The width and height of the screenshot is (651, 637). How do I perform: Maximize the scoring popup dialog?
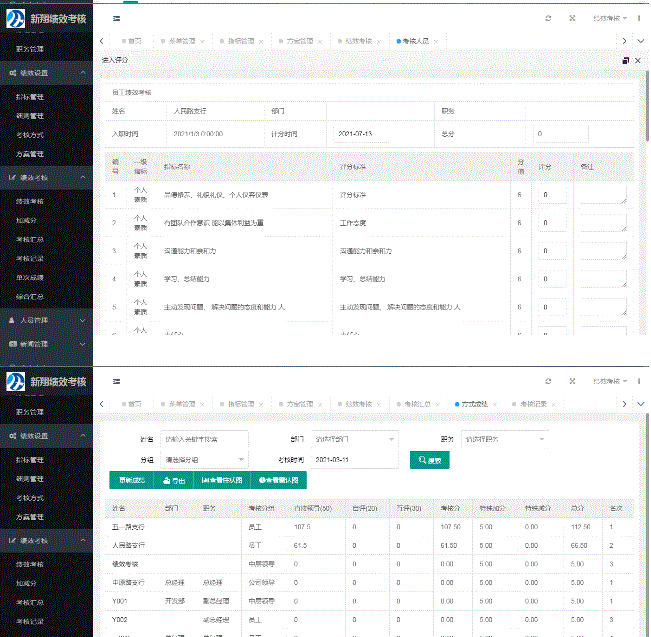tap(624, 61)
